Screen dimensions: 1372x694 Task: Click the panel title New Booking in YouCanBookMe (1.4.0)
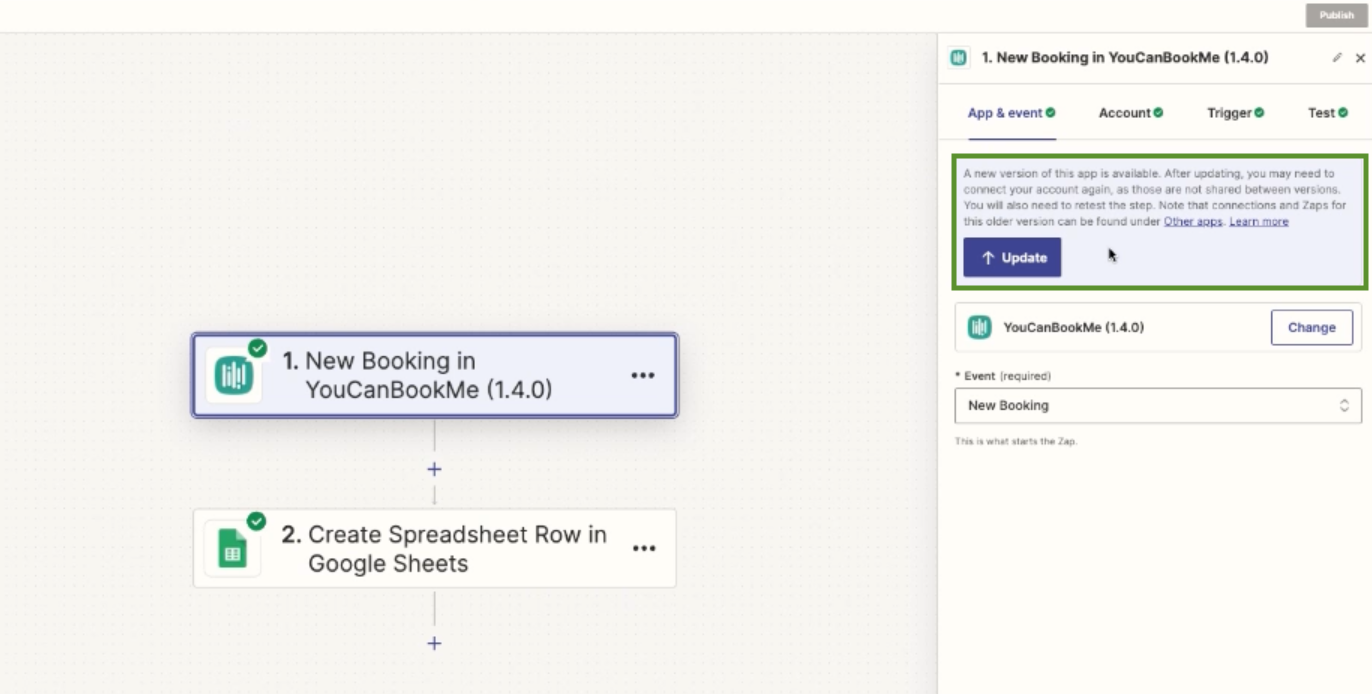pyautogui.click(x=1125, y=58)
